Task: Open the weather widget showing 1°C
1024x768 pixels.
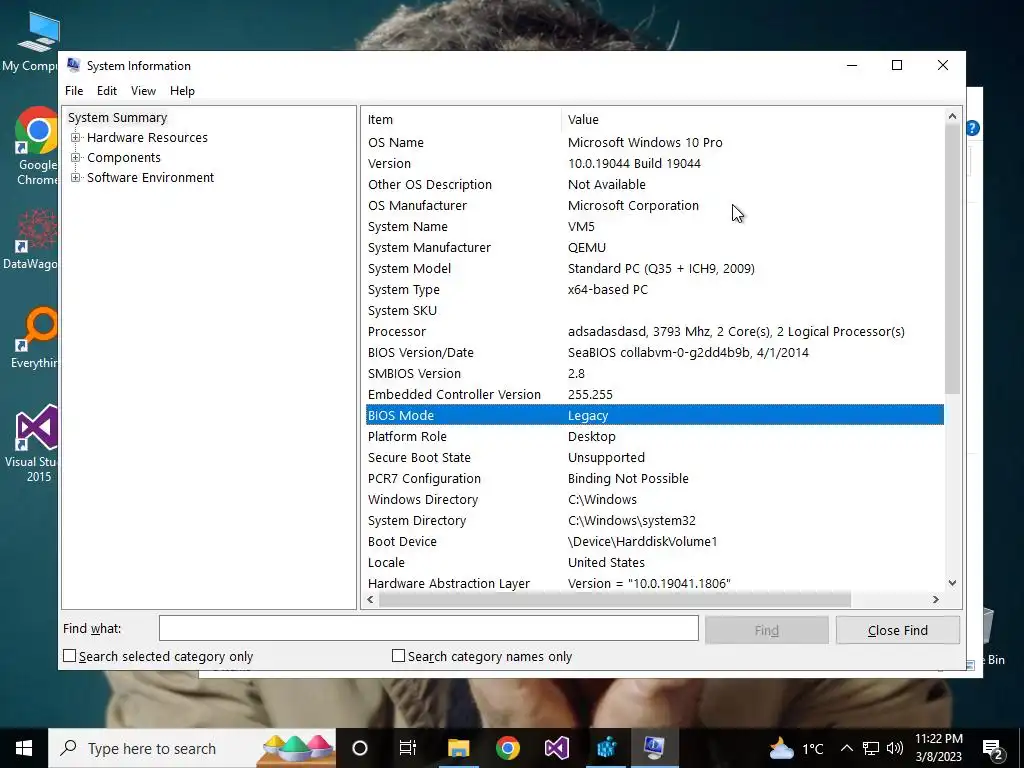Action: point(797,748)
